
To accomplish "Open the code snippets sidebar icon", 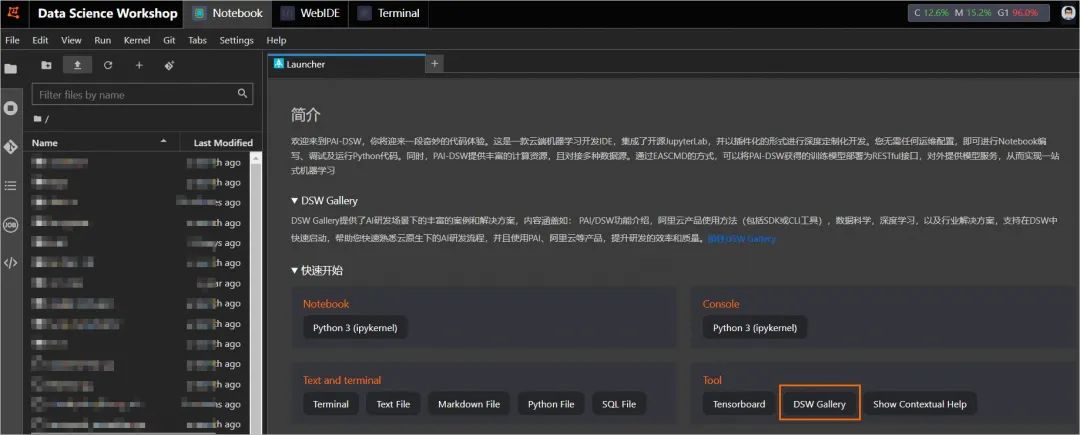I will click(x=11, y=263).
